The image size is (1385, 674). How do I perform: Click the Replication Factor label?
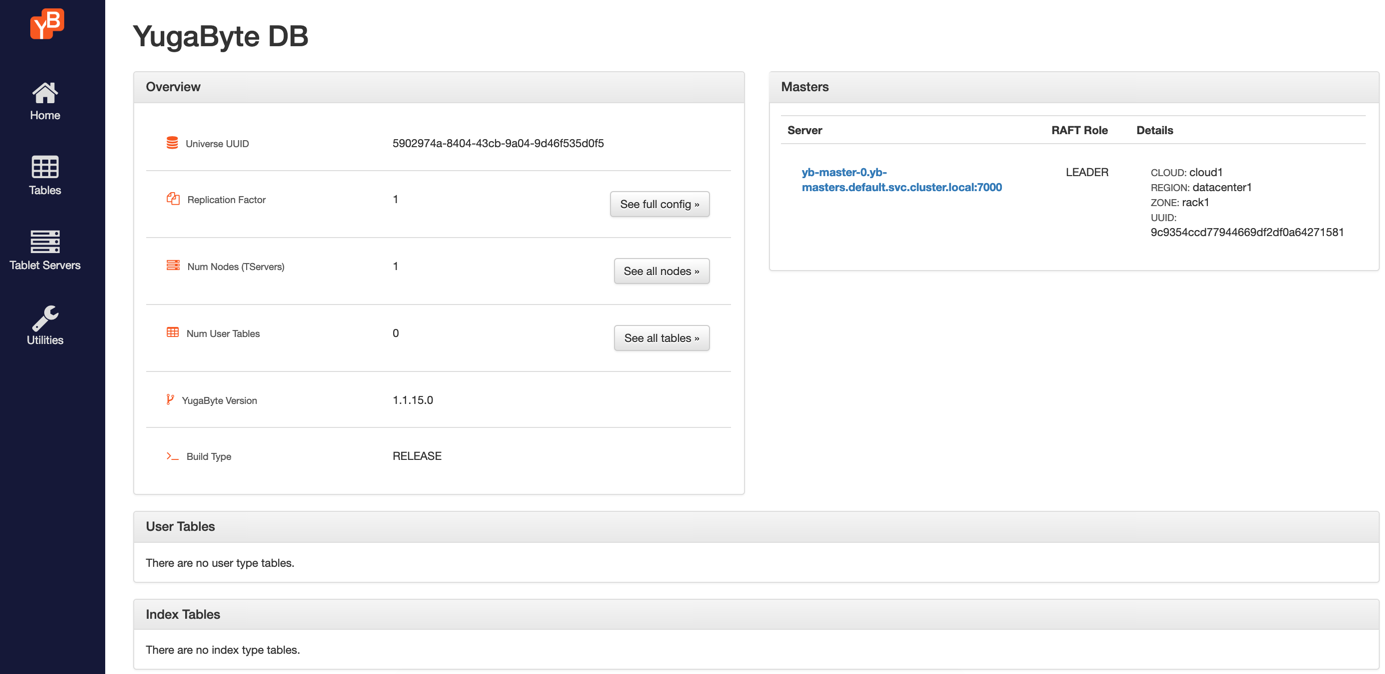coord(226,200)
